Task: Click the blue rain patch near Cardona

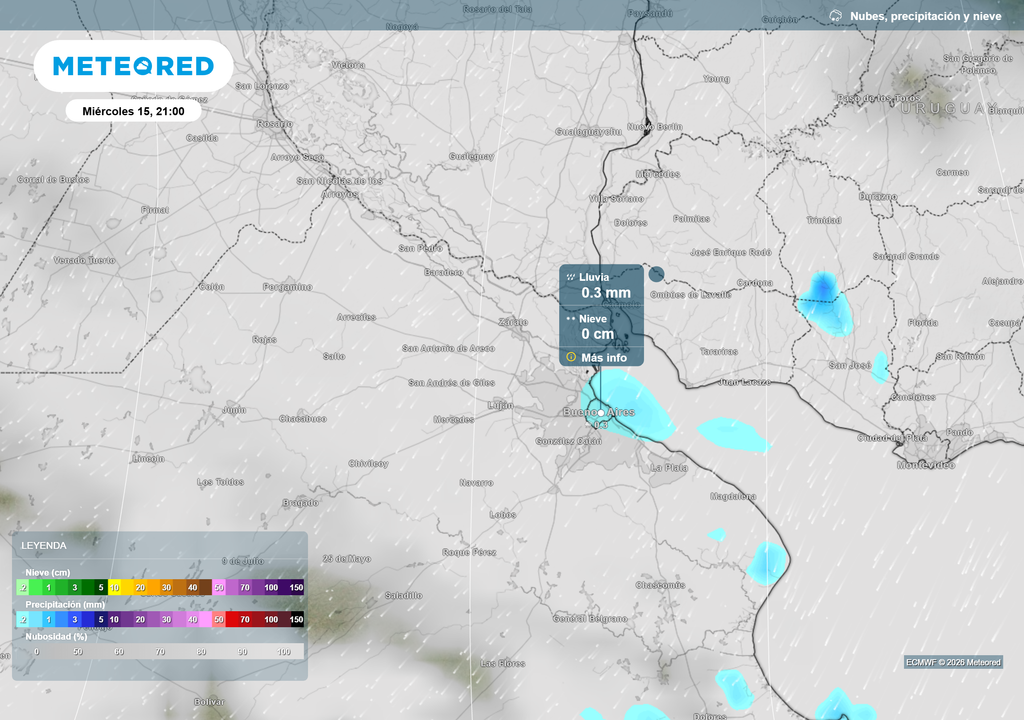Action: 824,303
